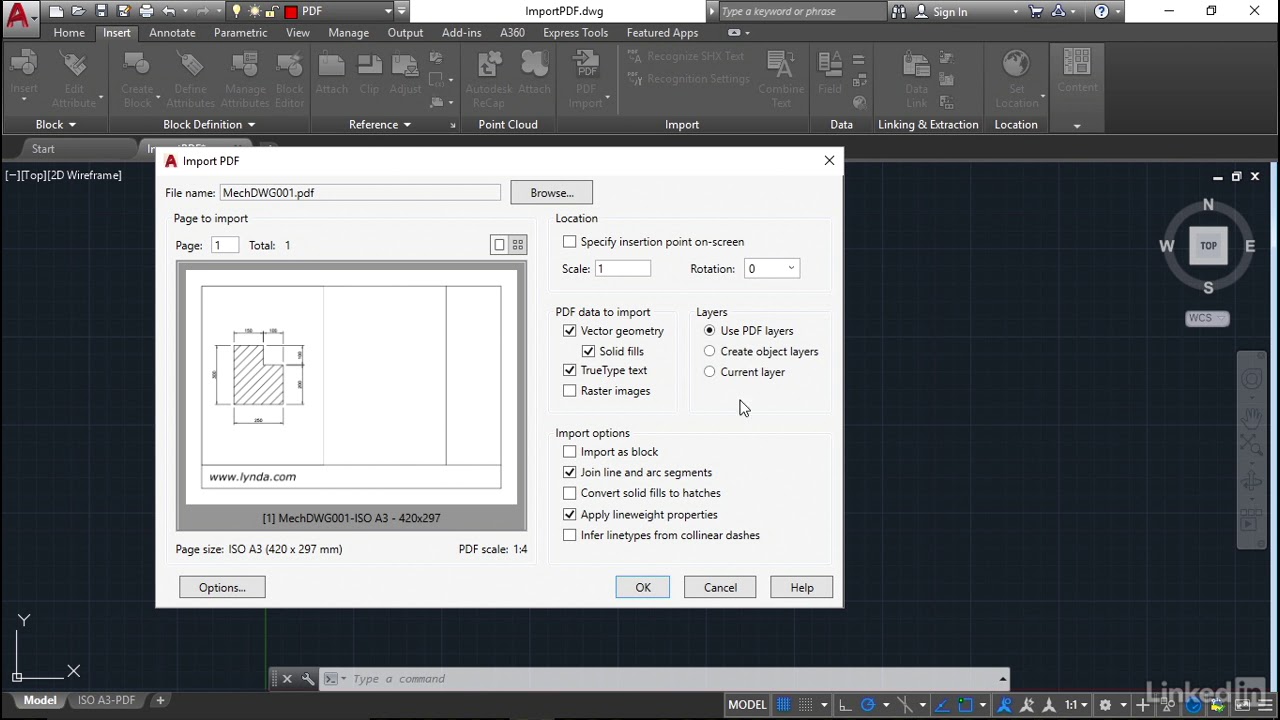Click the Undo arrow icon
Viewport: 1280px width, 720px height.
pyautogui.click(x=169, y=12)
